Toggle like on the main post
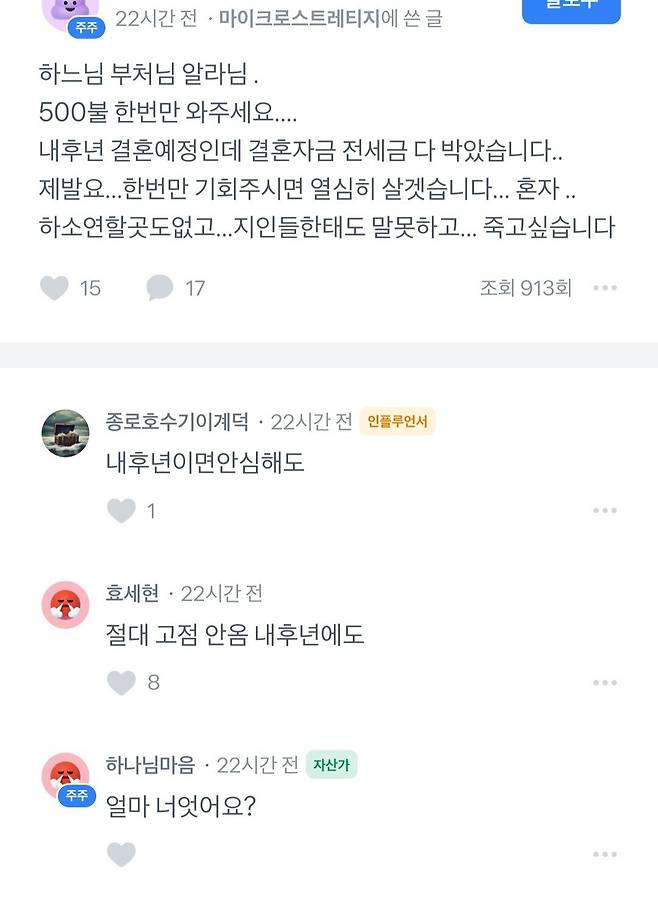This screenshot has width=658, height=910. click(55, 288)
